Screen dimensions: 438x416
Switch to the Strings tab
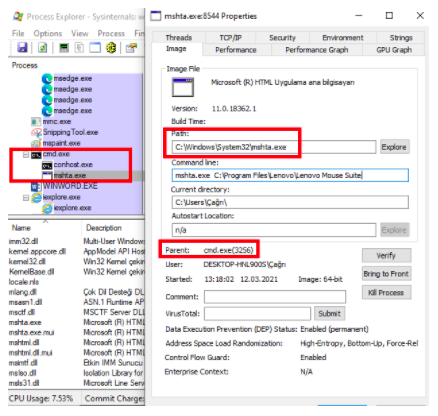[x=401, y=38]
